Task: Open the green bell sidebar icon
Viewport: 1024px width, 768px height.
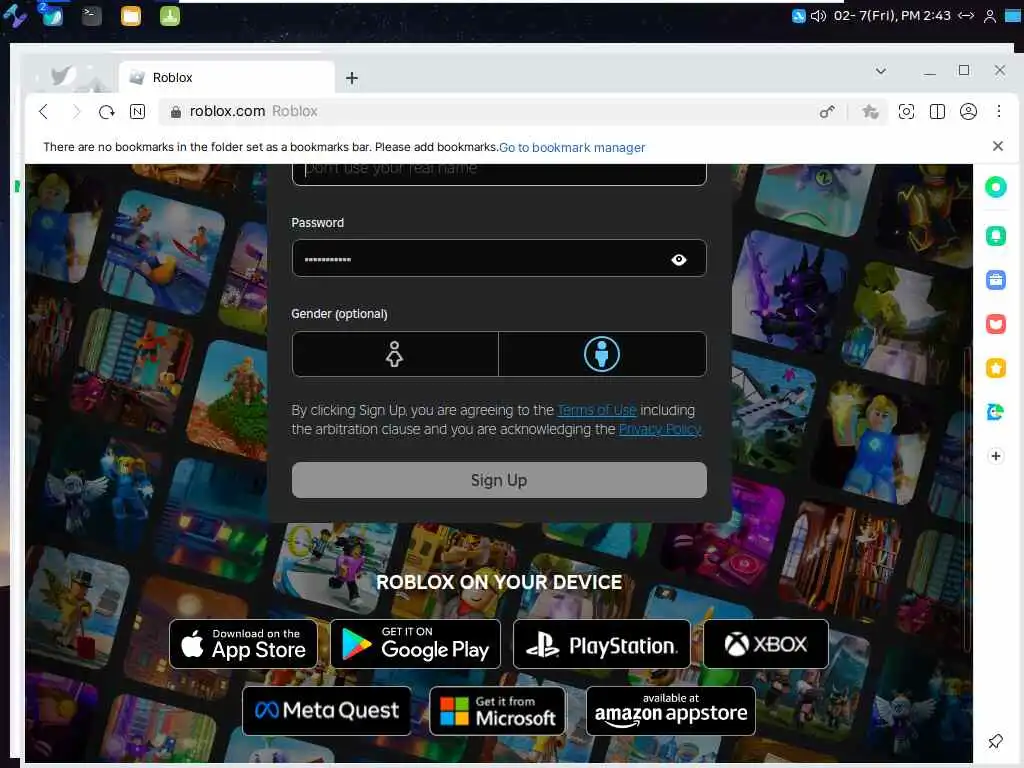Action: point(995,235)
